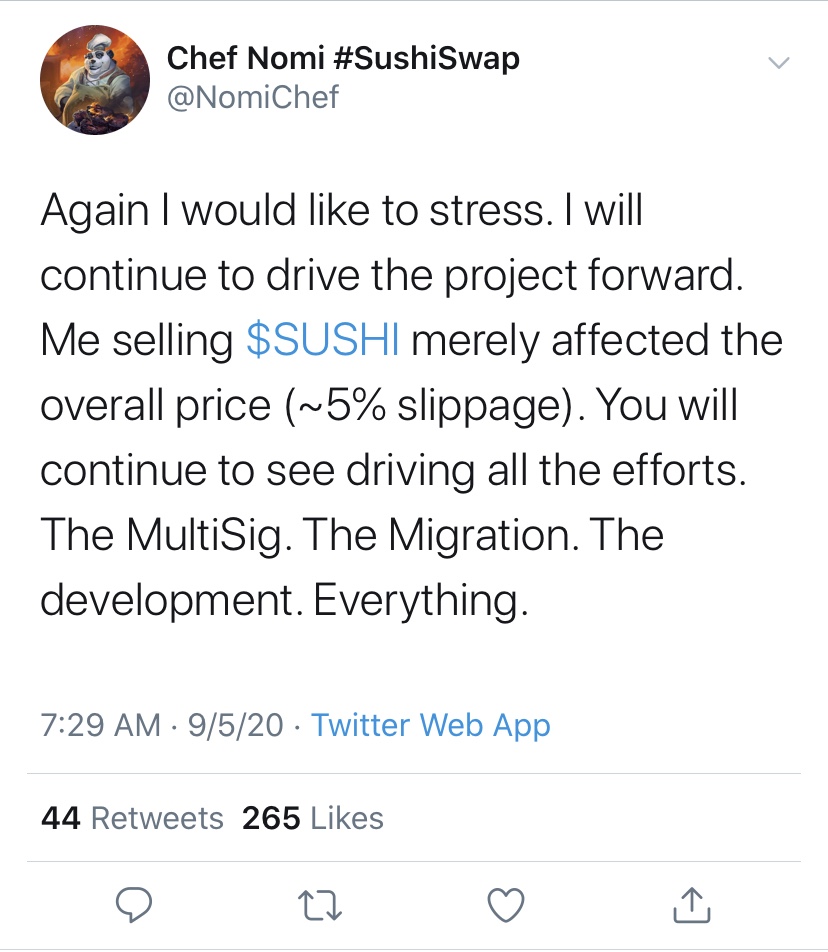The width and height of the screenshot is (828, 952).
Task: Open the $SUSHI cashtag link
Action: click(322, 341)
